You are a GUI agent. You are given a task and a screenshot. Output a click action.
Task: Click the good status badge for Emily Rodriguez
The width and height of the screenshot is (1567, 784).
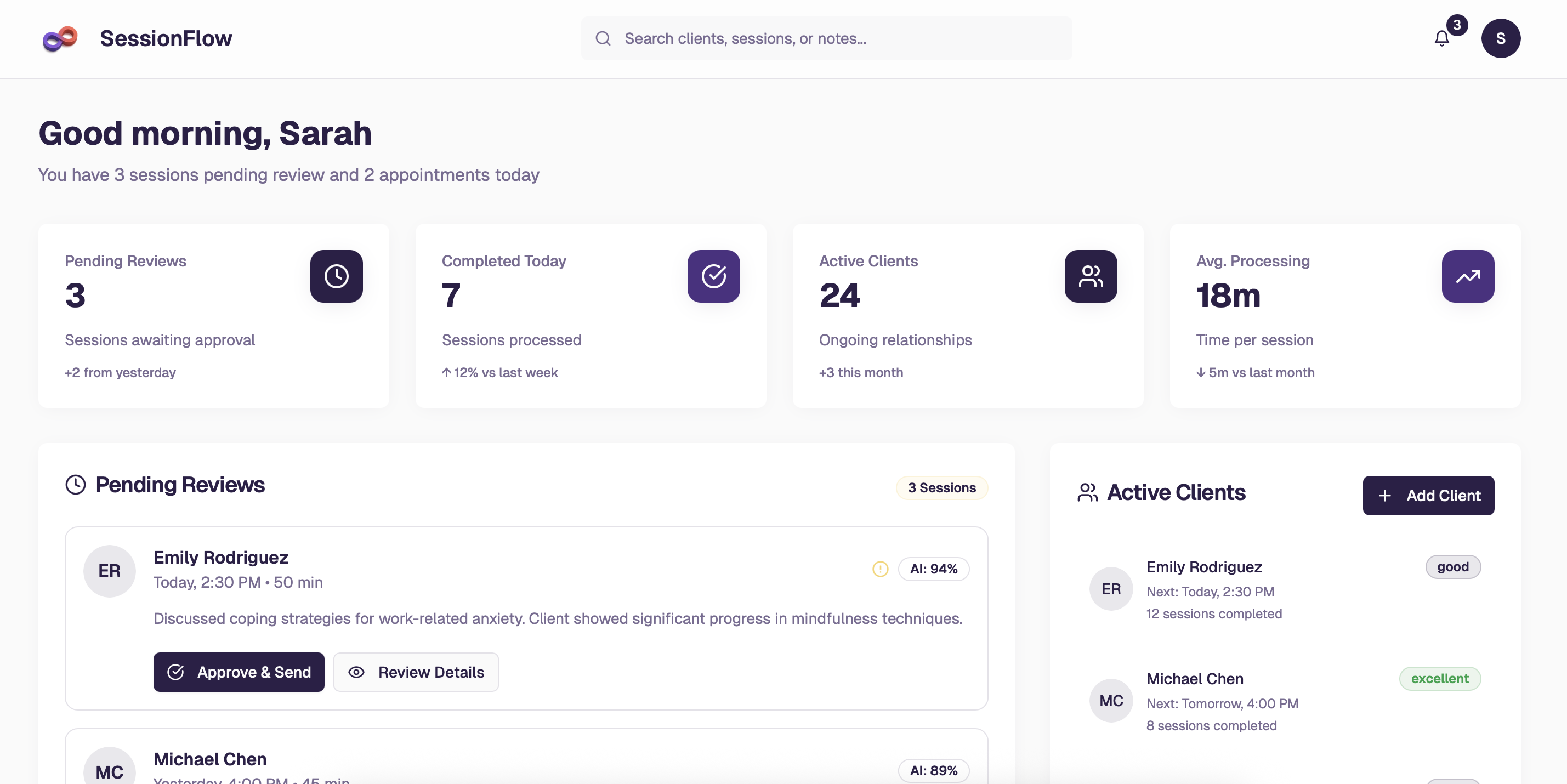1454,566
